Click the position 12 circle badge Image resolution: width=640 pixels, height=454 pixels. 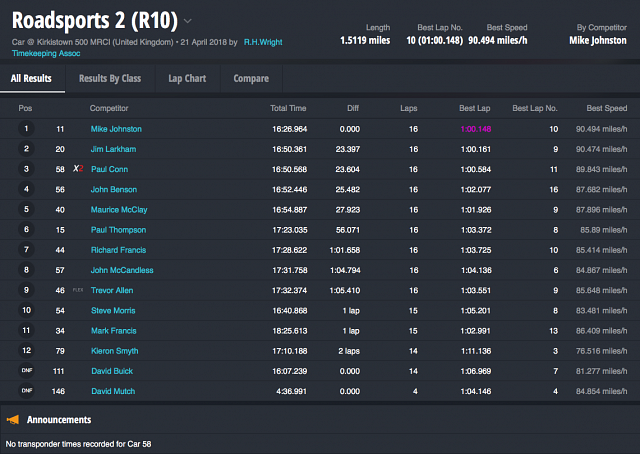[x=27, y=350]
